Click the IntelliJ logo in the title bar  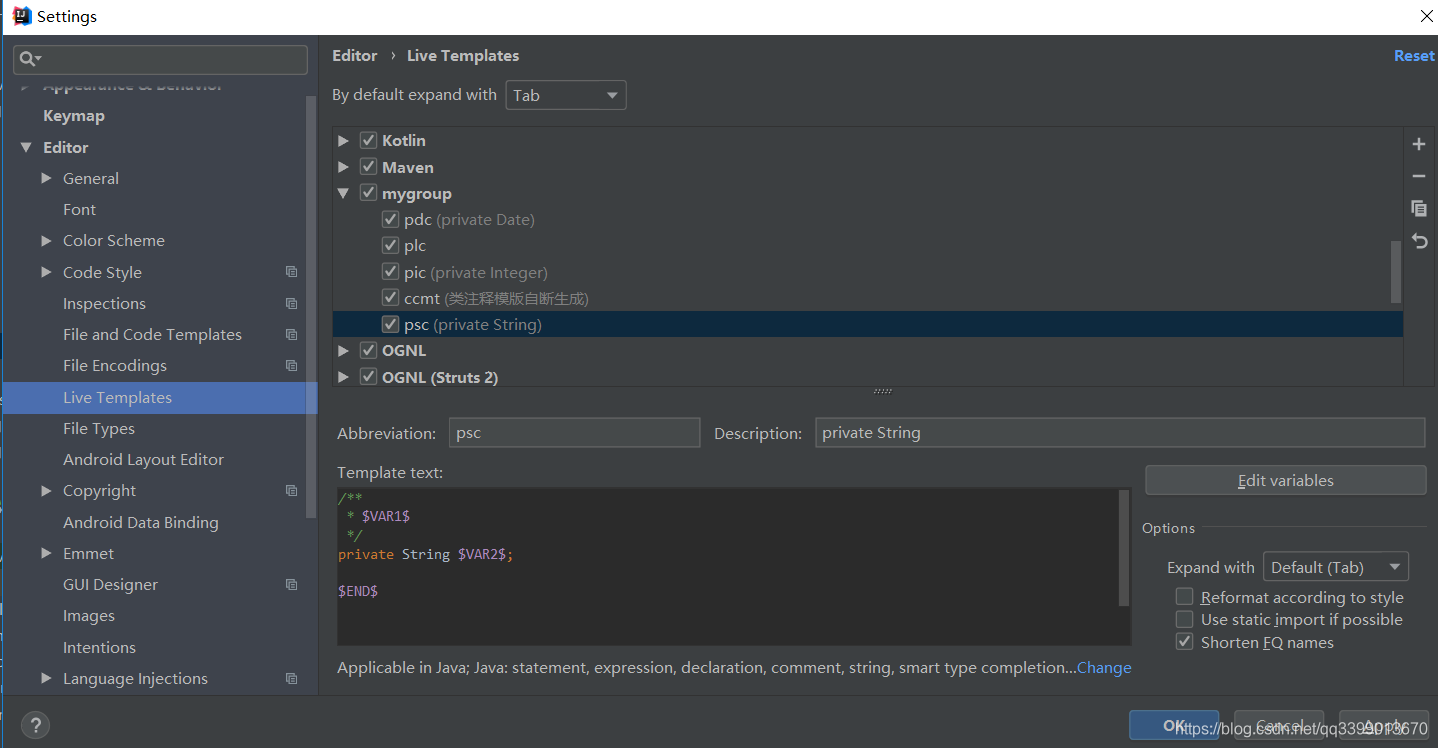pyautogui.click(x=21, y=16)
